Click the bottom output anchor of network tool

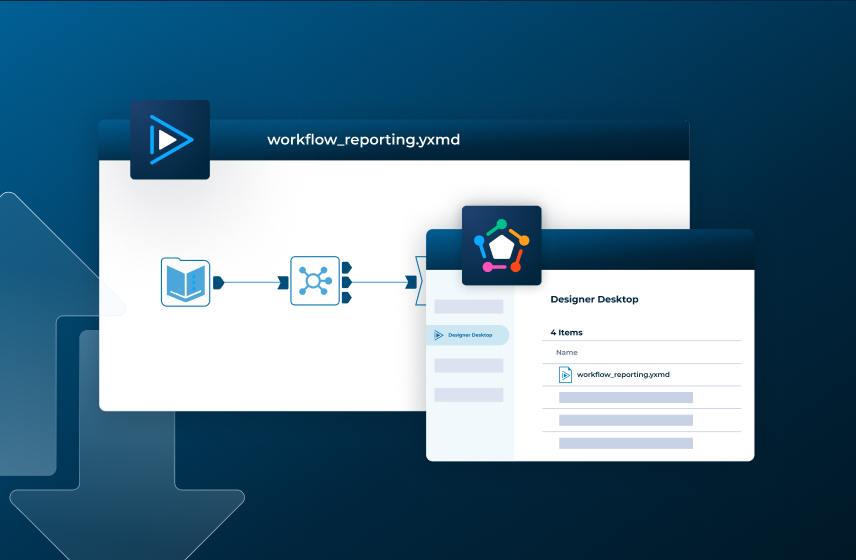(x=345, y=297)
